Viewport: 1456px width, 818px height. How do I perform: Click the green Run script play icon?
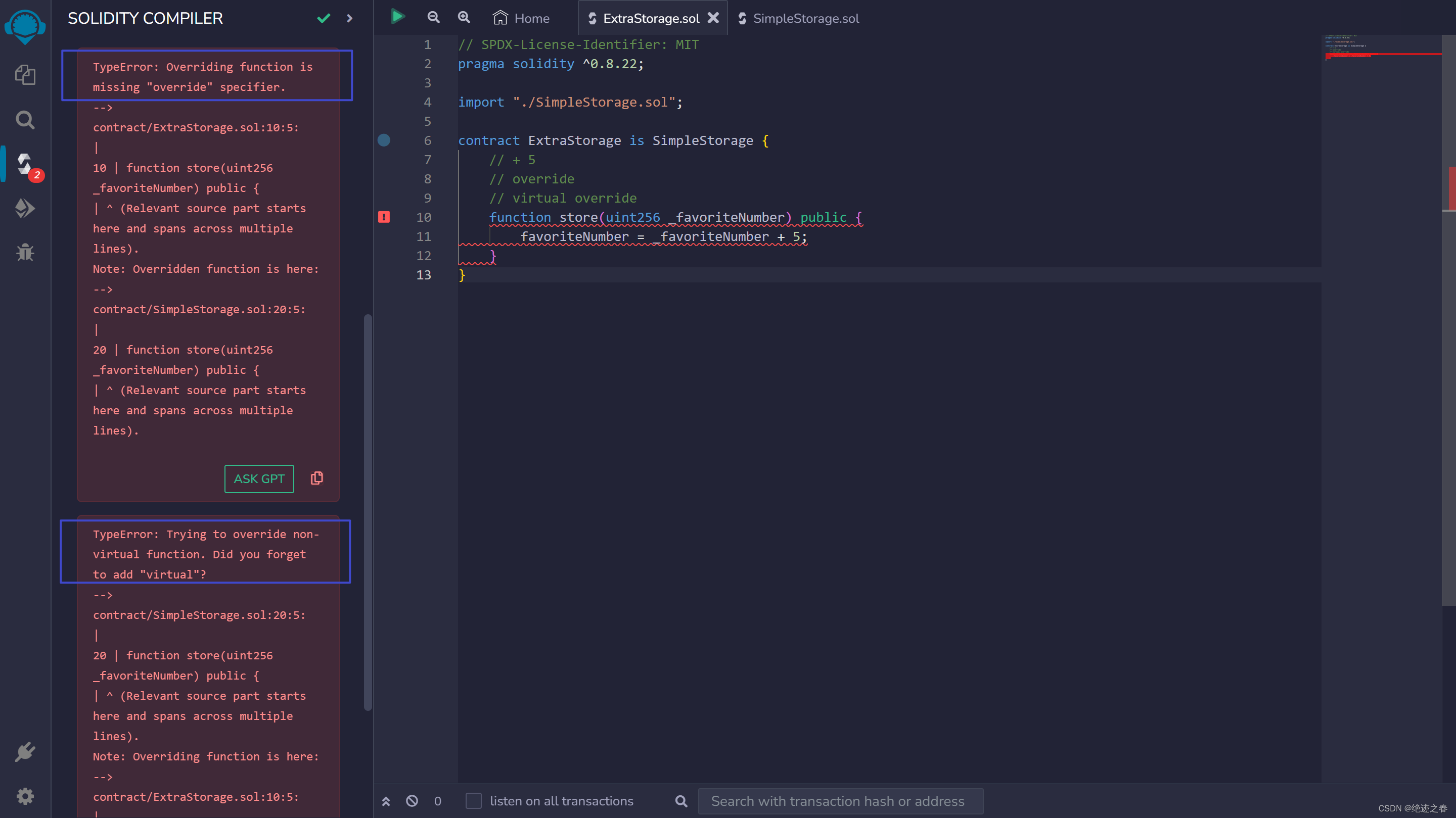click(x=397, y=17)
